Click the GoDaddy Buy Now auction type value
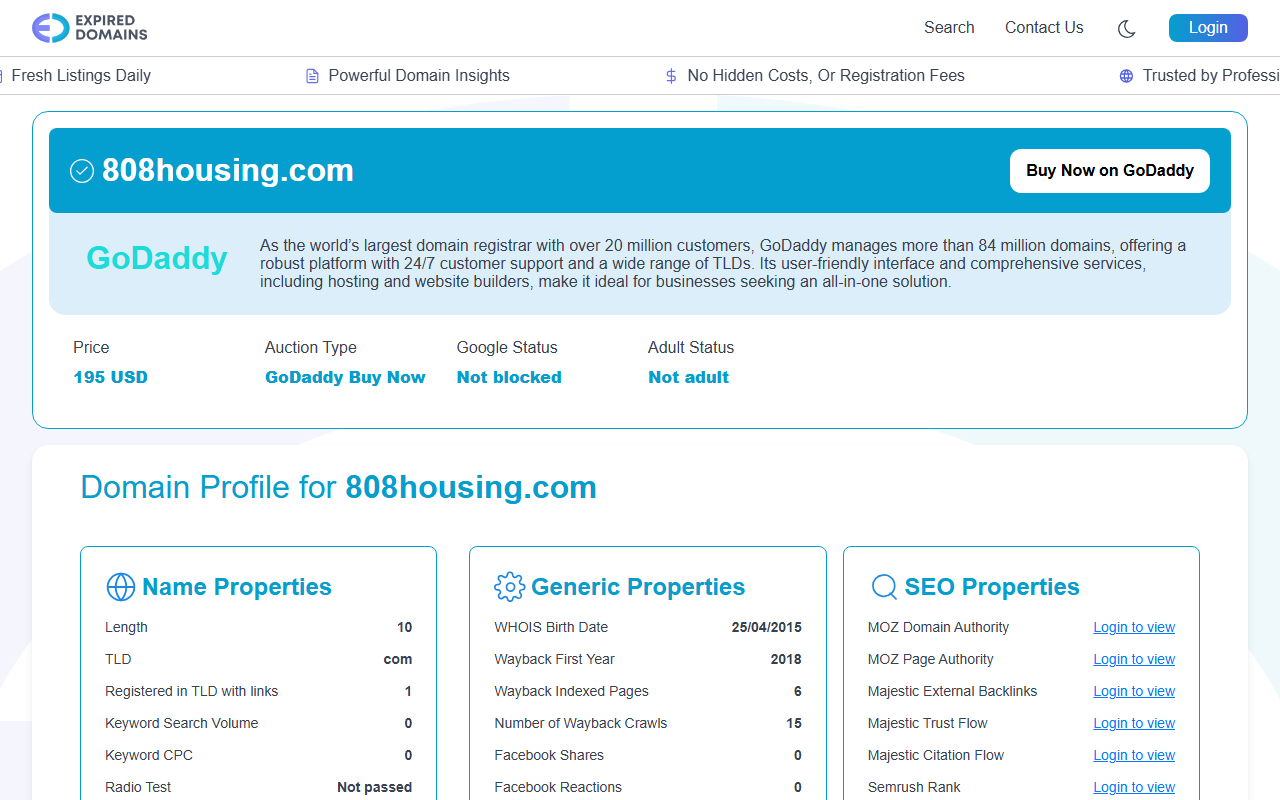1280x800 pixels. 345,377
